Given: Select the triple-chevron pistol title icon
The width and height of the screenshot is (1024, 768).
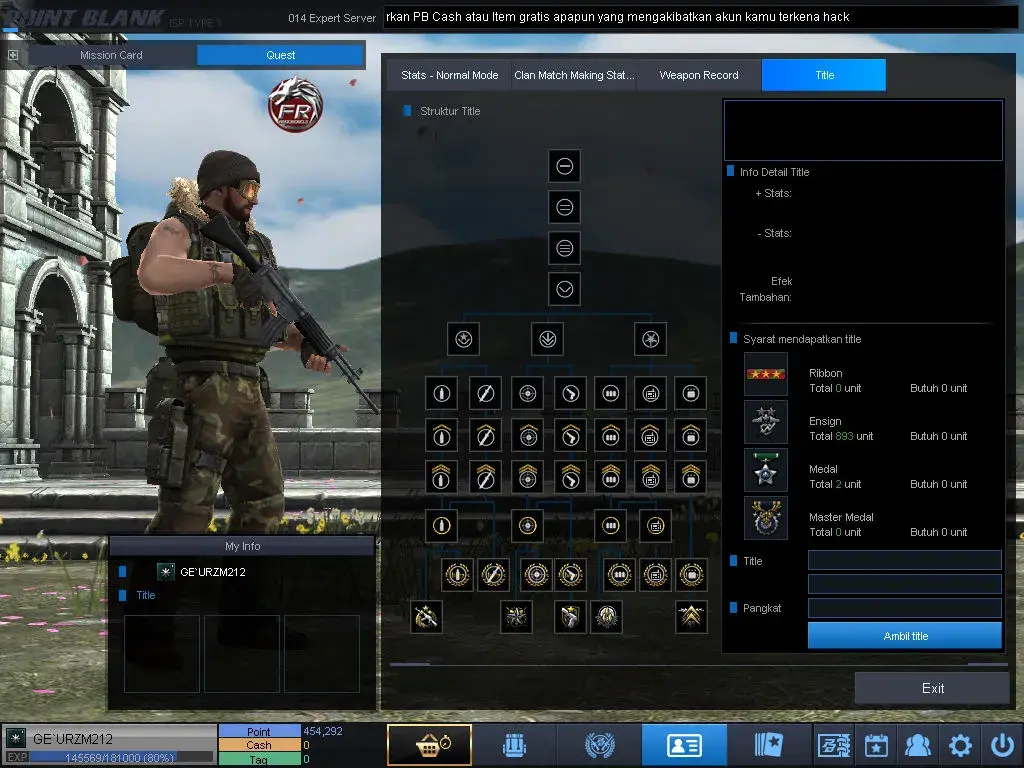Looking at the screenshot, I should pyautogui.click(x=571, y=477).
